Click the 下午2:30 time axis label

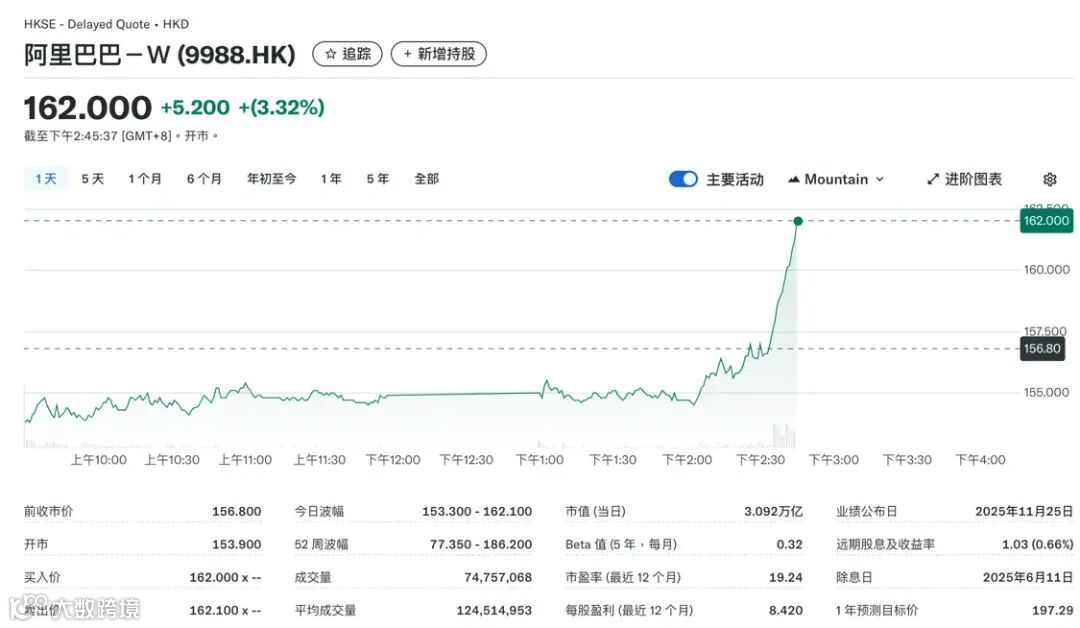click(760, 460)
